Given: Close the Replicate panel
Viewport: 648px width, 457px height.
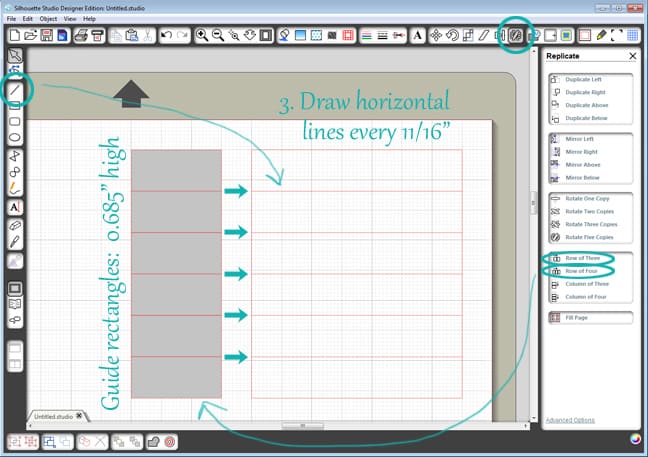Looking at the screenshot, I should (633, 56).
